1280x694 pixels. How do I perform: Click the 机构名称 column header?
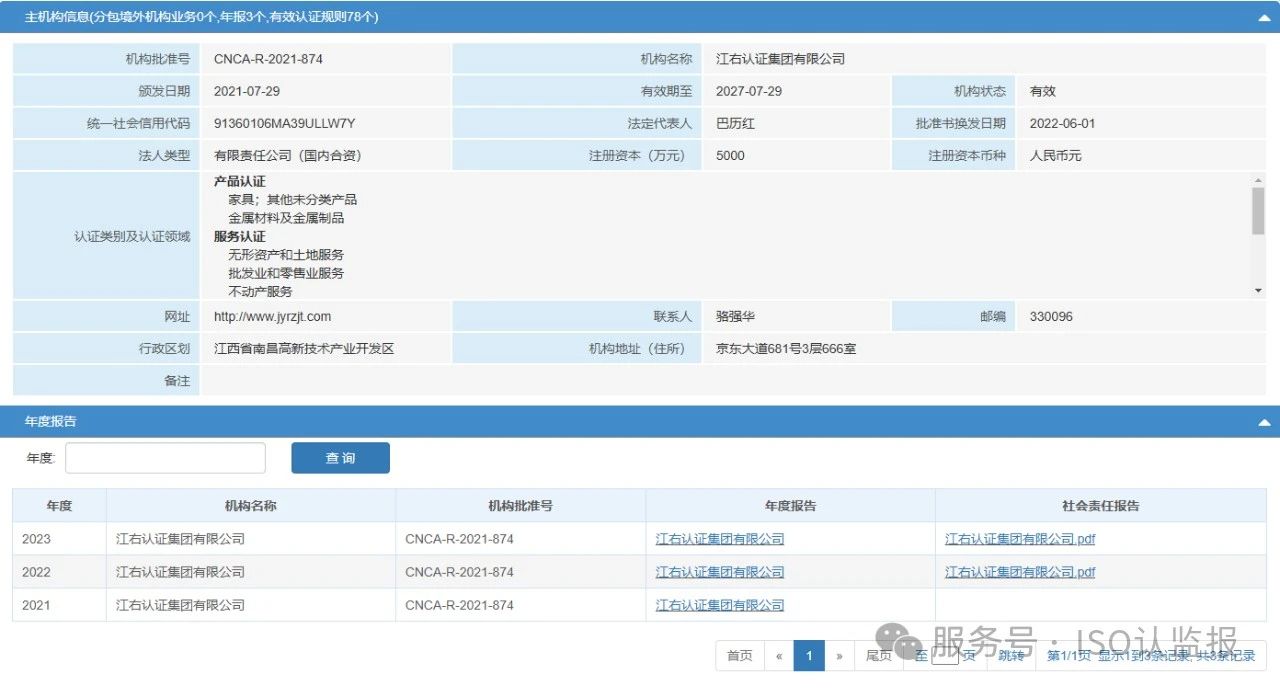click(x=251, y=506)
